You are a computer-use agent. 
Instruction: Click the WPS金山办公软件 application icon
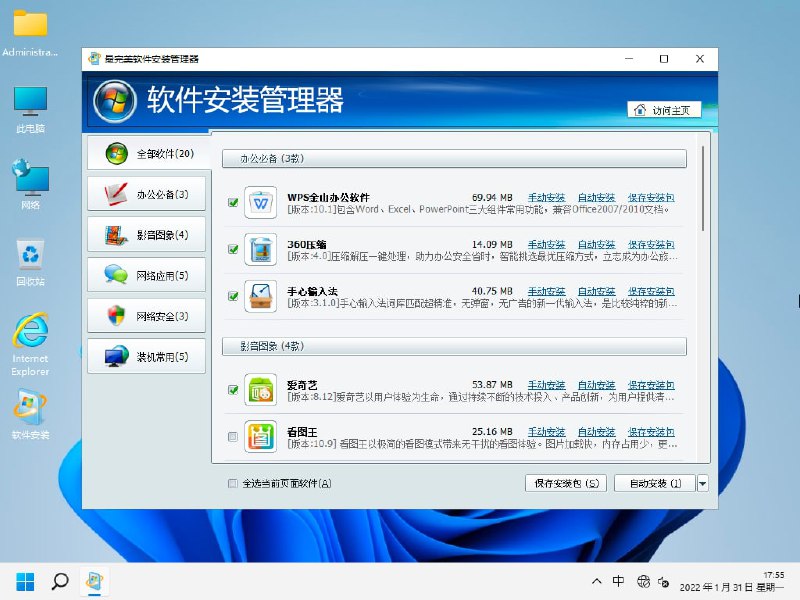pyautogui.click(x=259, y=202)
